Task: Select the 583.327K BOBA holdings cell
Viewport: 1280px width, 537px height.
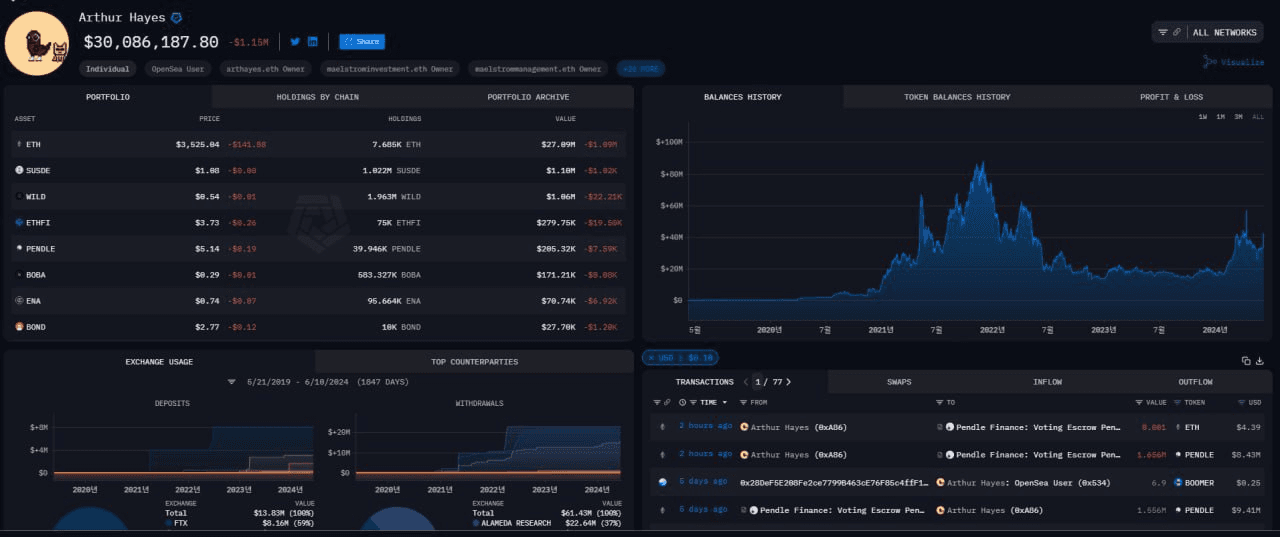Action: 388,274
